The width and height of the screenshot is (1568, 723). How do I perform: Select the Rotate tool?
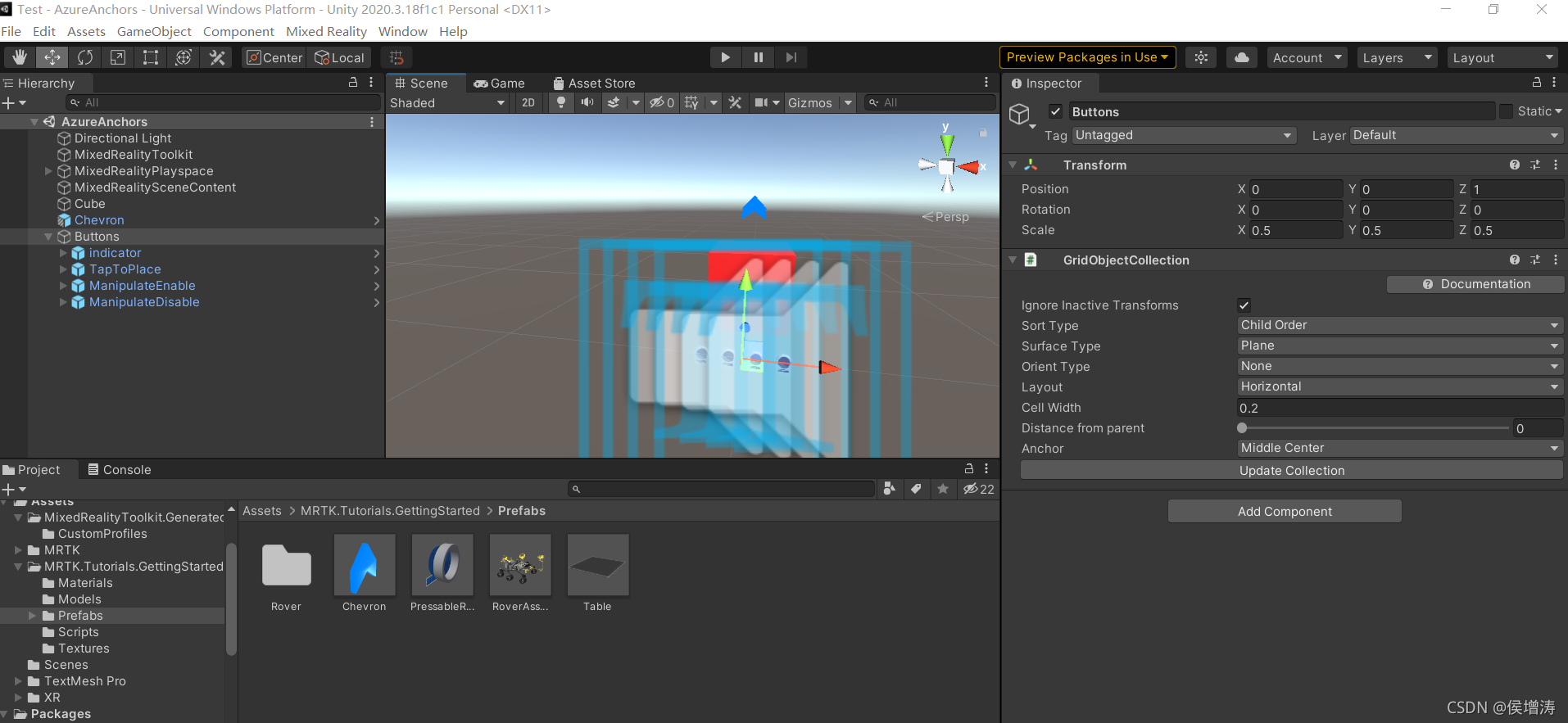coord(85,57)
